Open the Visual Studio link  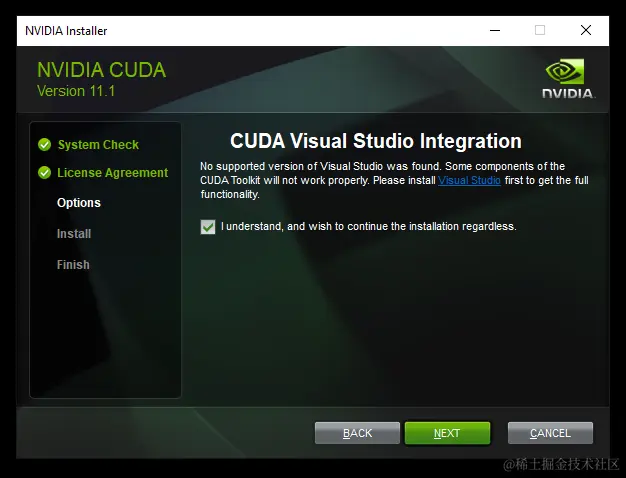[469, 180]
